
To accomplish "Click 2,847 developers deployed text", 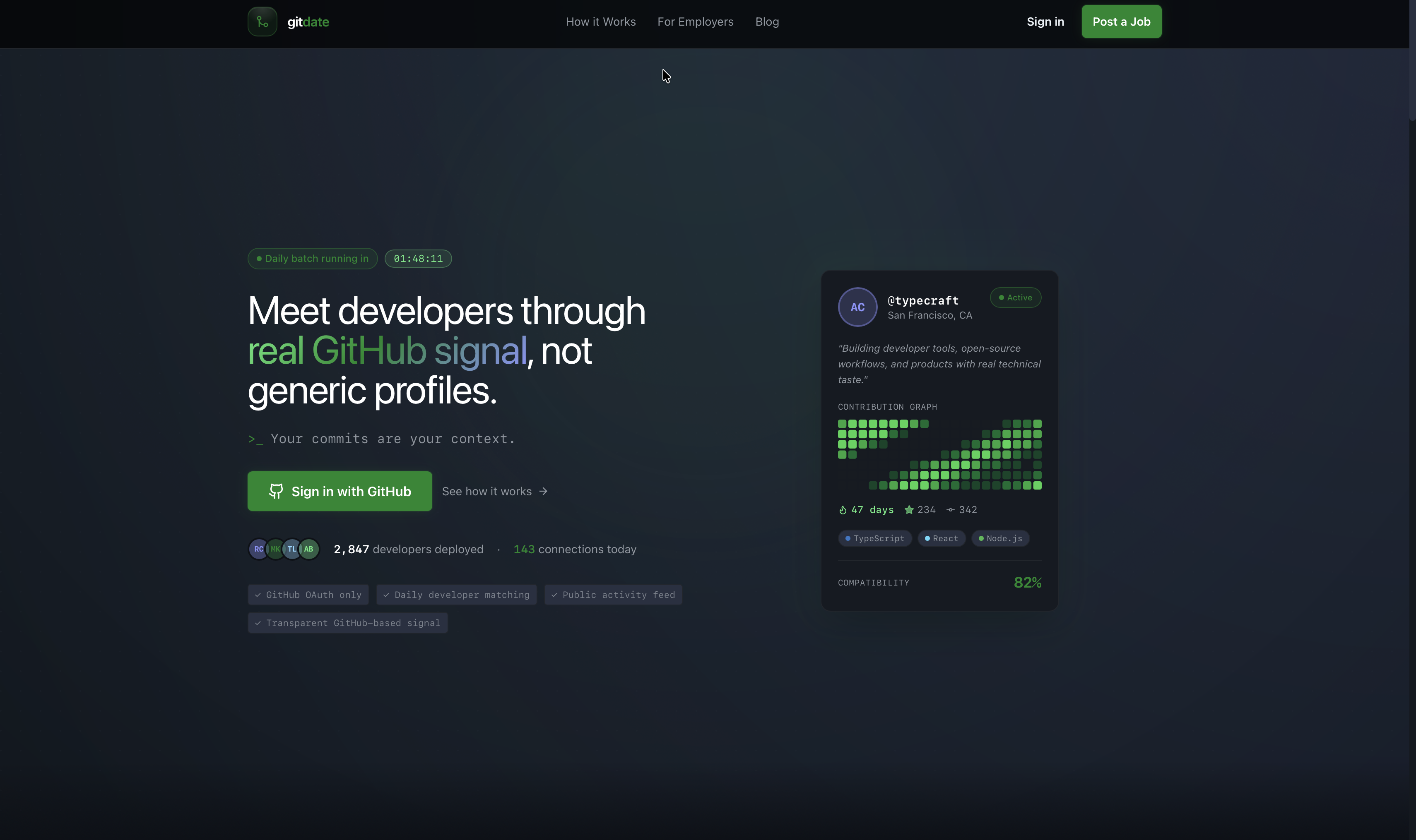I will point(408,549).
